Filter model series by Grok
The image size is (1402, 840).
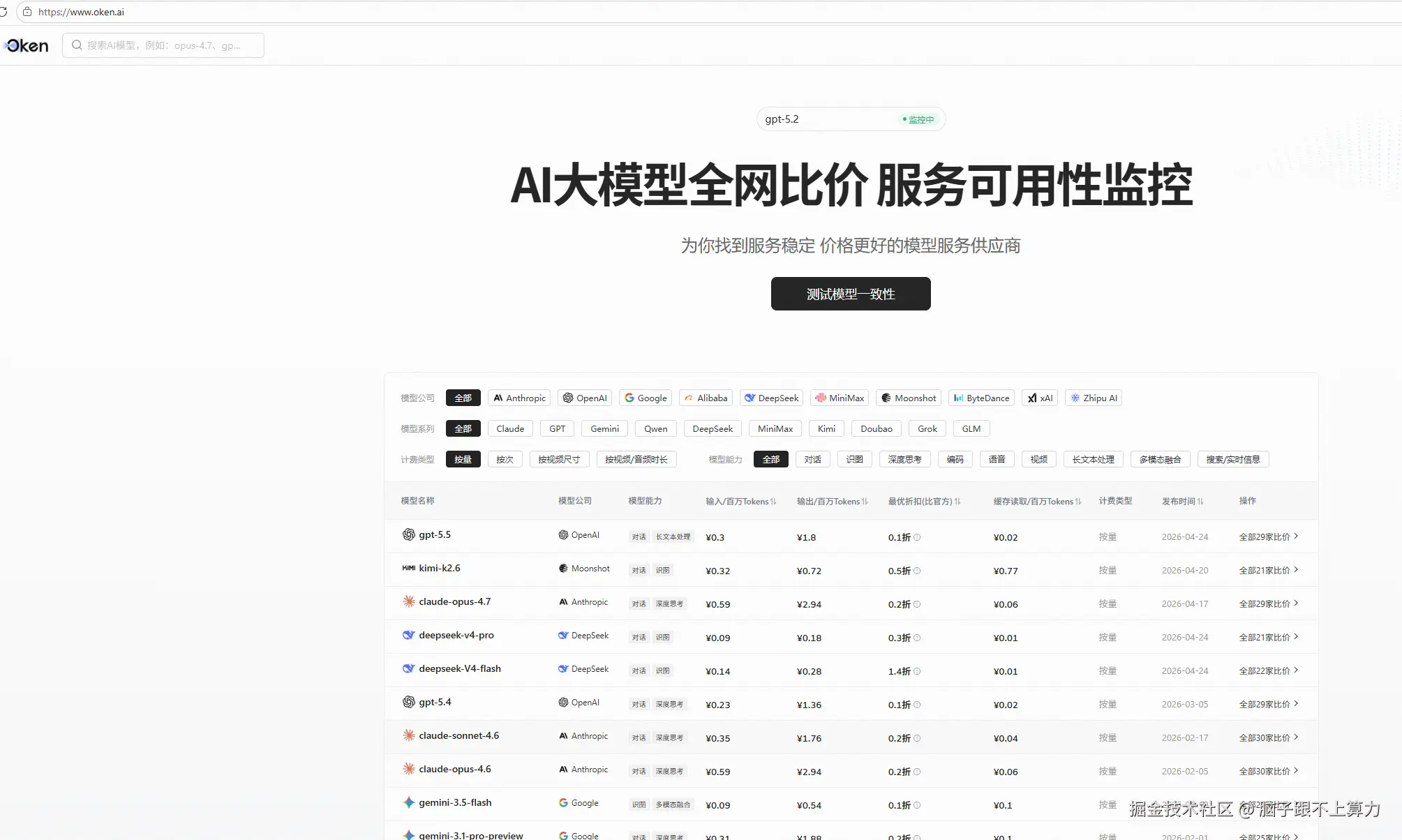coord(927,428)
